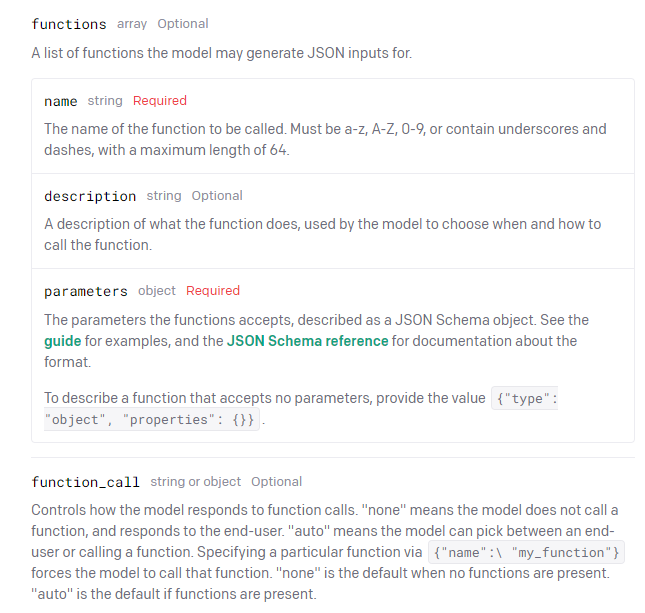Click the function_call parameter heading
This screenshot has height=613, width=645.
click(x=86, y=482)
